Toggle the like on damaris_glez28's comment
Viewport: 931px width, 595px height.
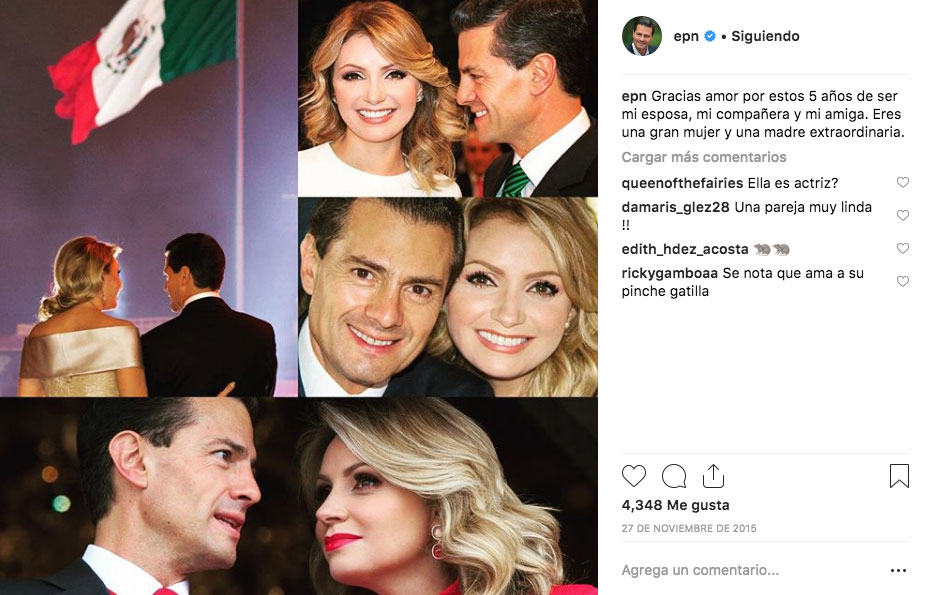[x=903, y=215]
